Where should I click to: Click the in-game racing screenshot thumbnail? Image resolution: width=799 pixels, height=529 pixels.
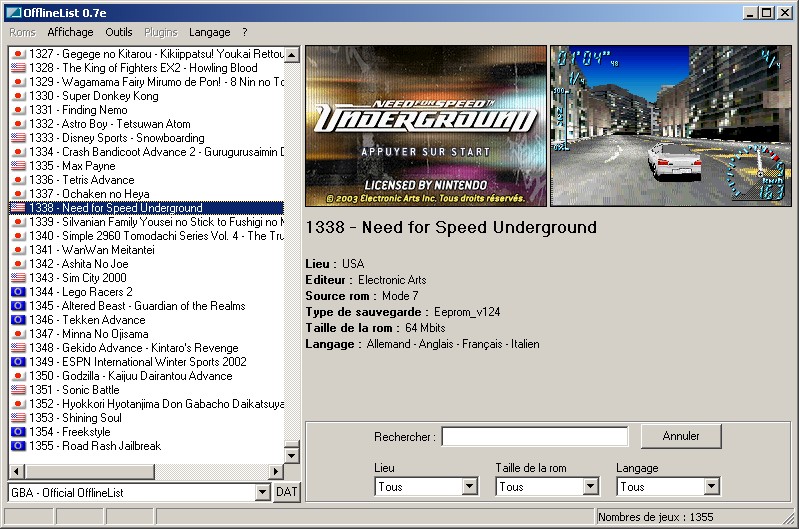(671, 126)
